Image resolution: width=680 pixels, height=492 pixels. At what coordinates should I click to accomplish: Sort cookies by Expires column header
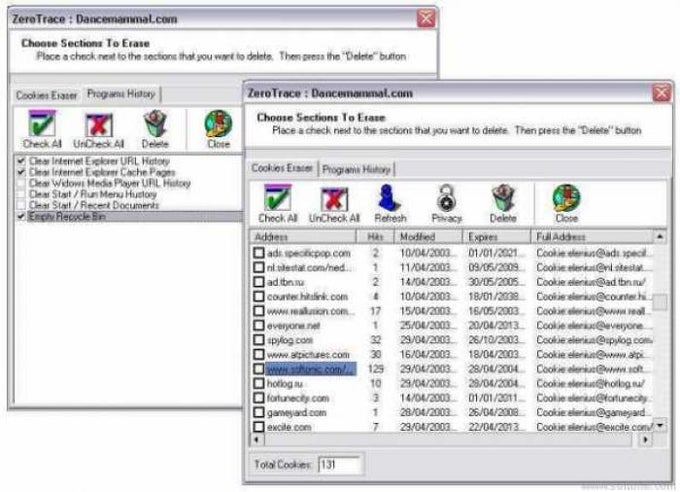click(497, 236)
